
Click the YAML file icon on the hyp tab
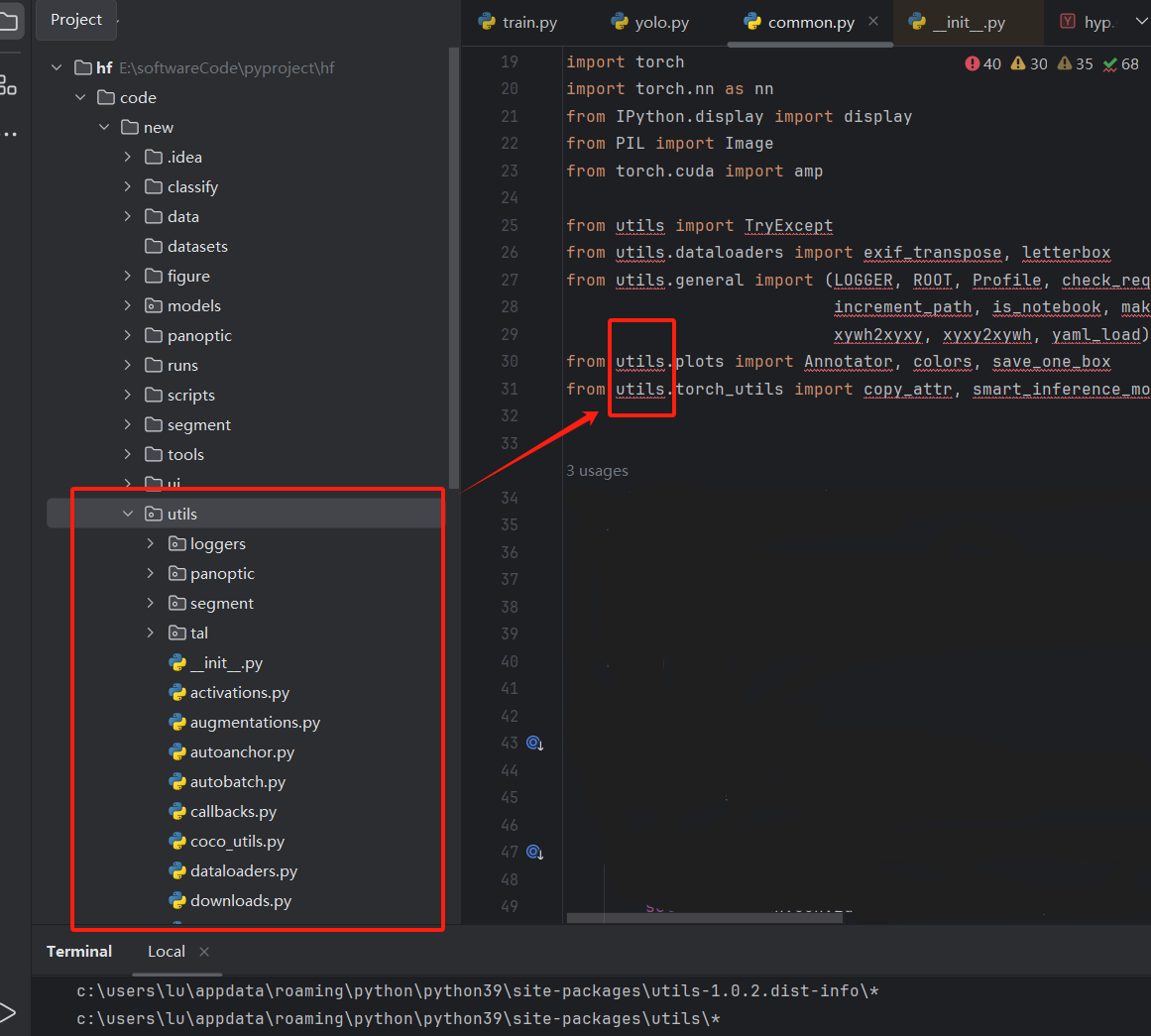point(1066,21)
